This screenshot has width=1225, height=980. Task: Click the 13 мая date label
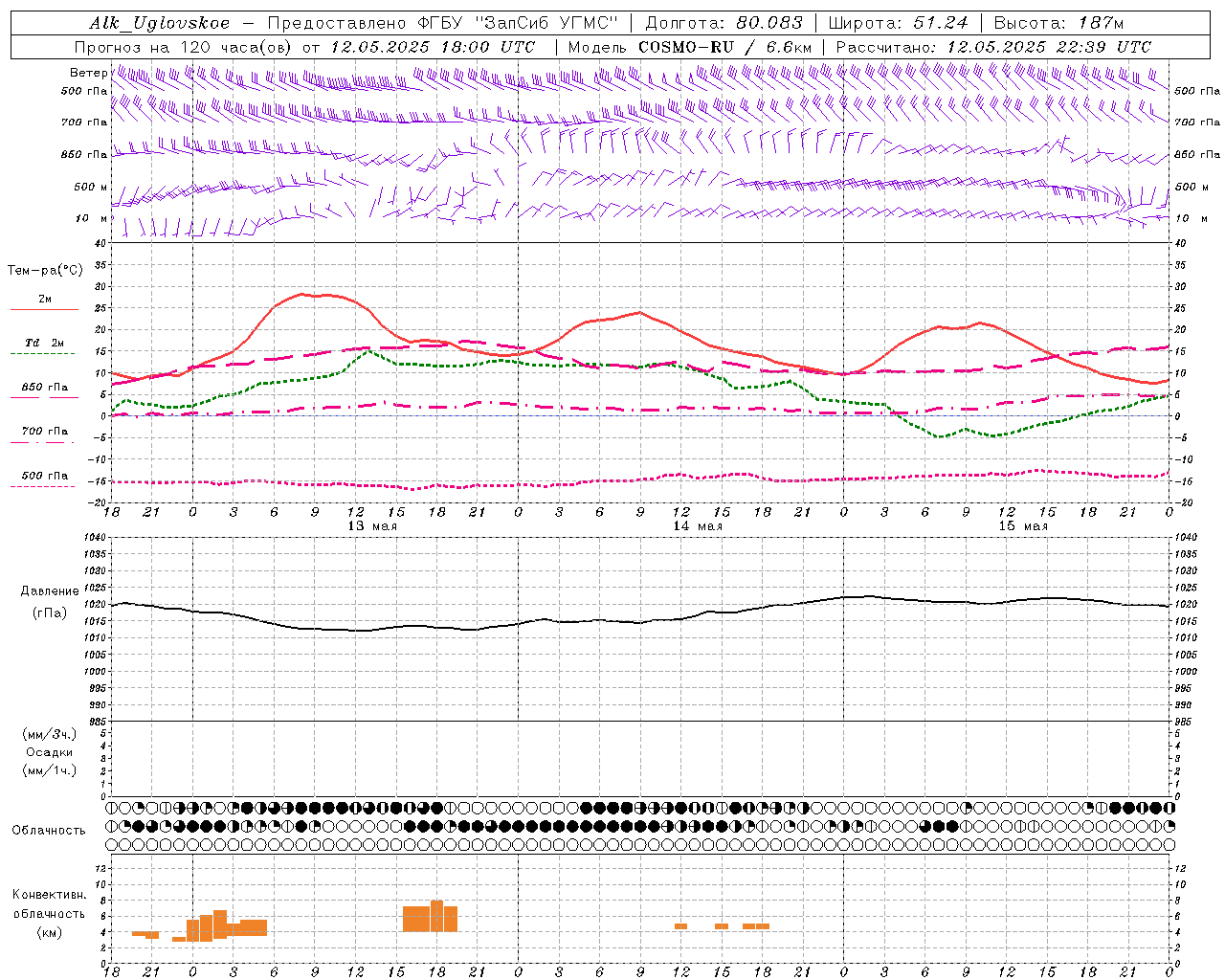[371, 526]
